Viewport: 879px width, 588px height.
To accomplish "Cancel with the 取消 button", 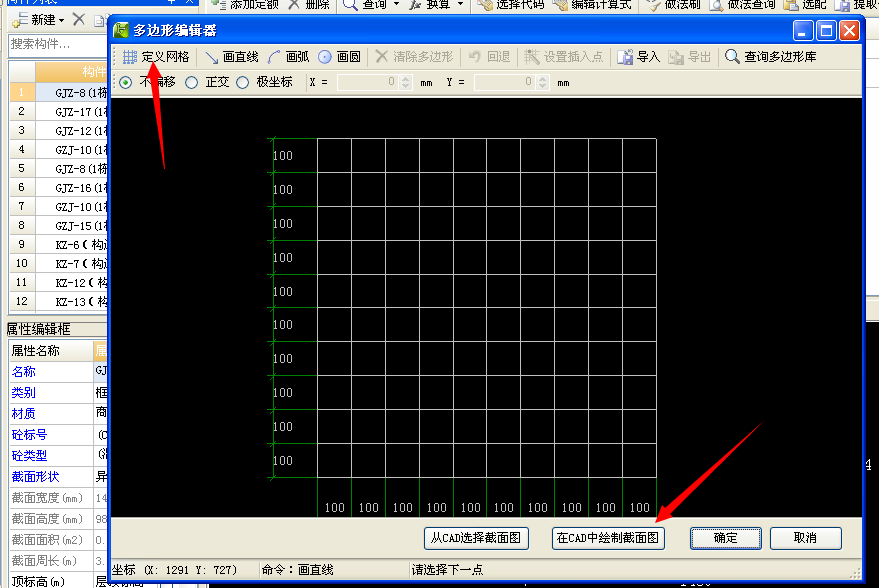I will pos(806,538).
